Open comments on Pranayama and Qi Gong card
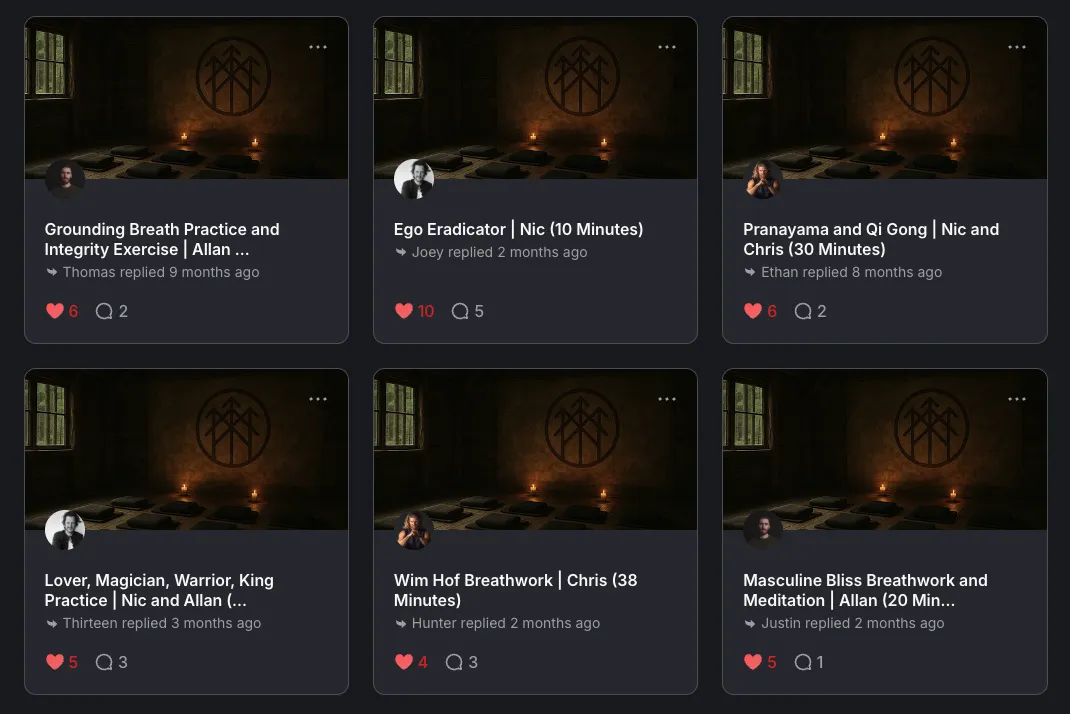This screenshot has width=1070, height=714. 803,311
